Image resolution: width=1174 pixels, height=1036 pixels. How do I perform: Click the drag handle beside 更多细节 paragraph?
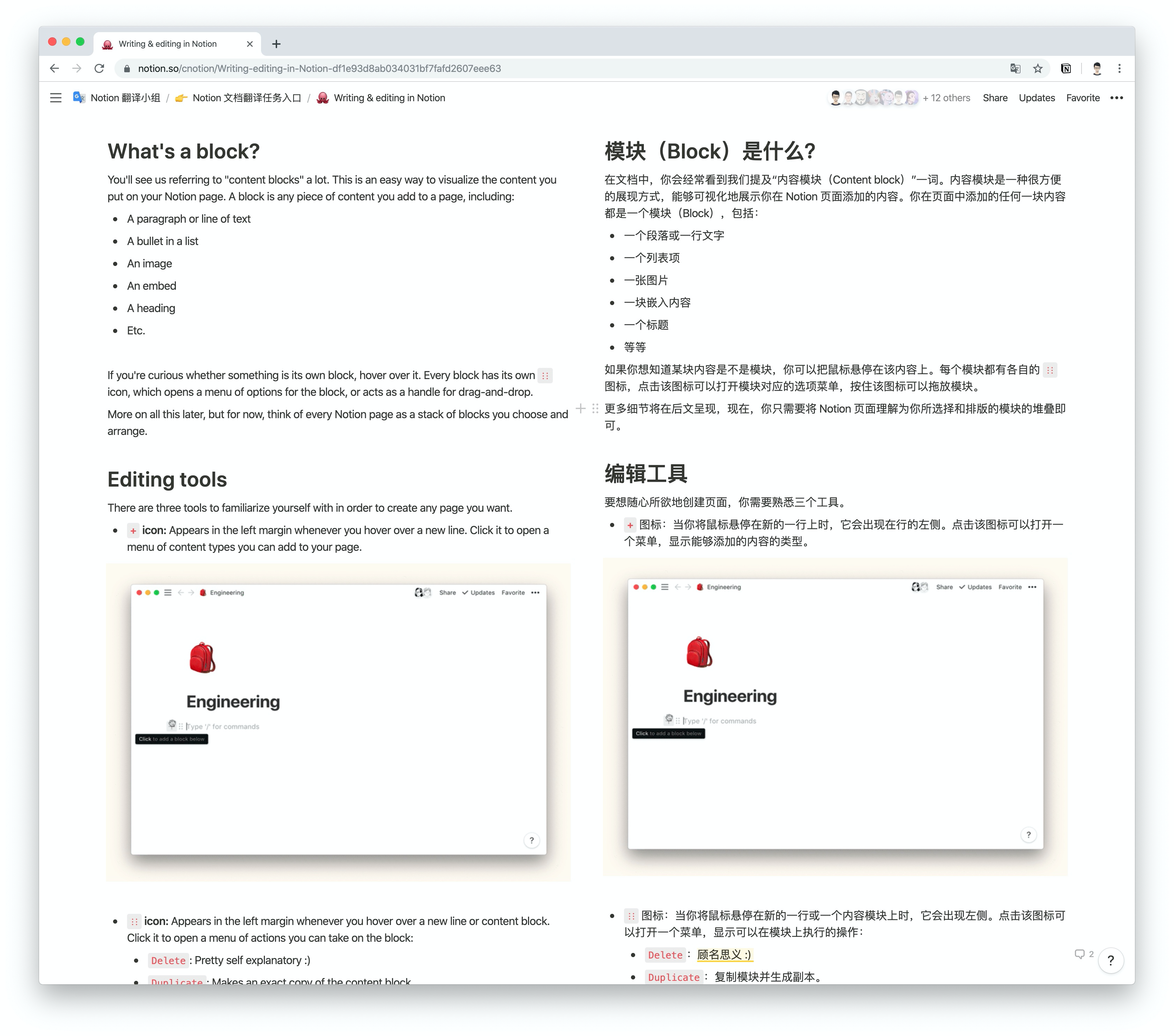[595, 408]
